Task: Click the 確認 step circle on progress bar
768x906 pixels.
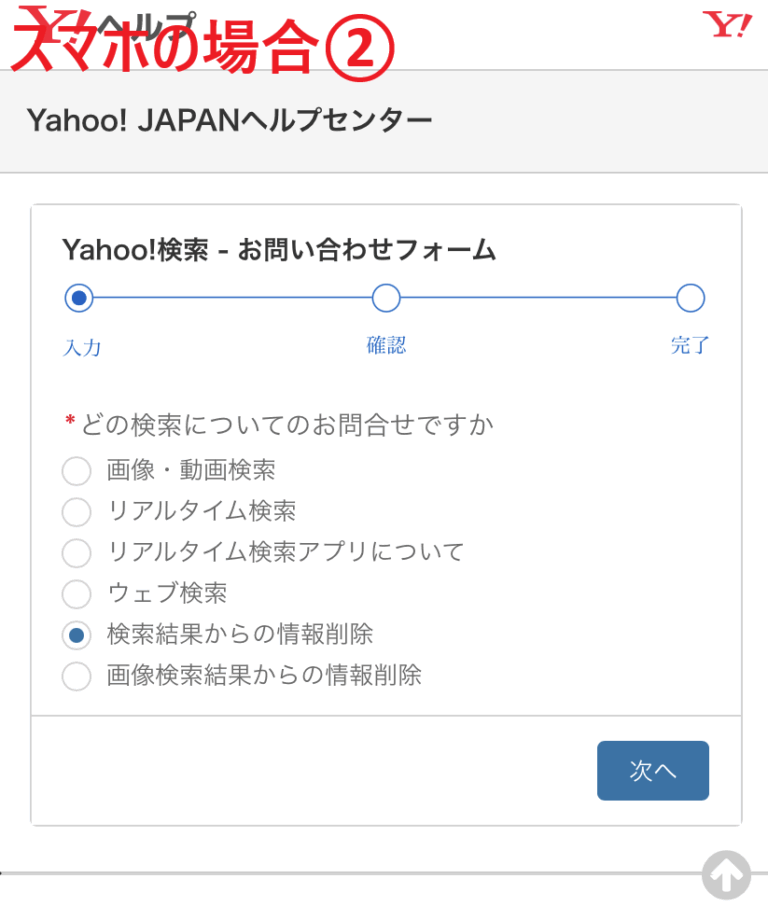Action: click(x=386, y=298)
